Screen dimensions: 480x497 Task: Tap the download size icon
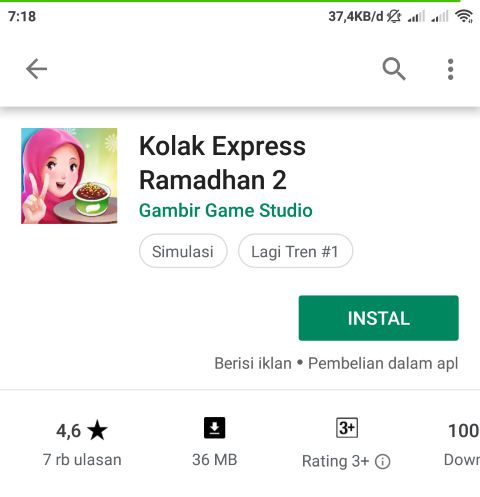point(214,428)
